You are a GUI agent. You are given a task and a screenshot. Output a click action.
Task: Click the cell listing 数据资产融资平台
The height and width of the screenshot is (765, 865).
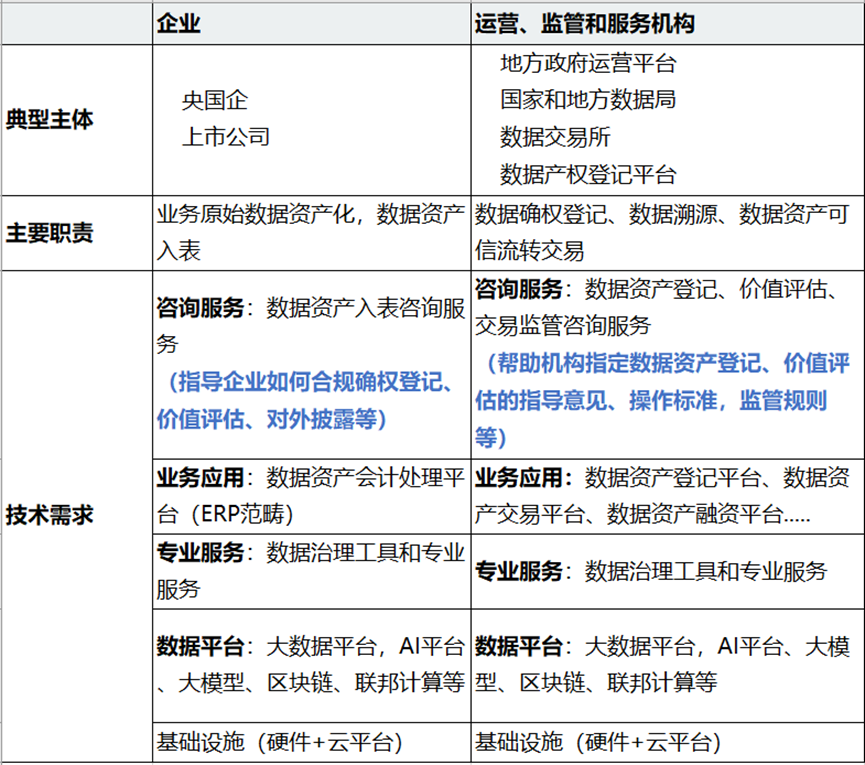click(663, 495)
